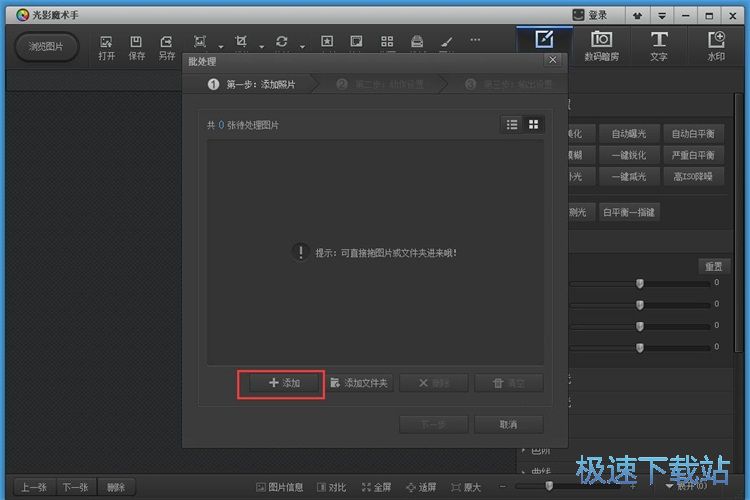This screenshot has width=750, height=500.
Task: Click the 浏览图片 button
Action: 46,47
